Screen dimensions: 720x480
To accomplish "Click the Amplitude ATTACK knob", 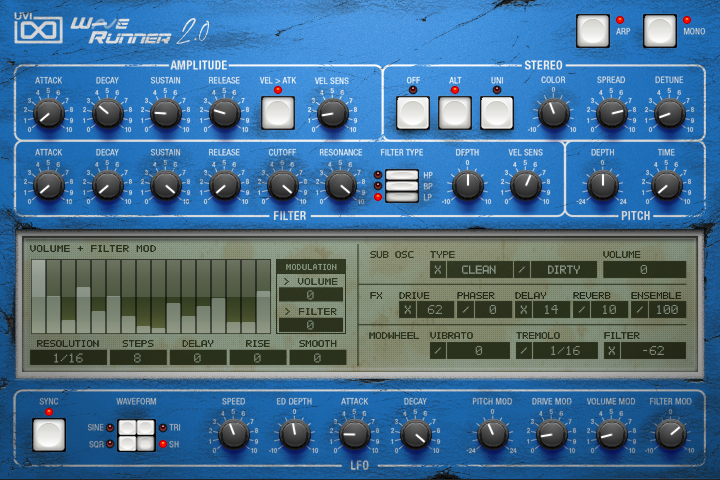I will (x=49, y=113).
